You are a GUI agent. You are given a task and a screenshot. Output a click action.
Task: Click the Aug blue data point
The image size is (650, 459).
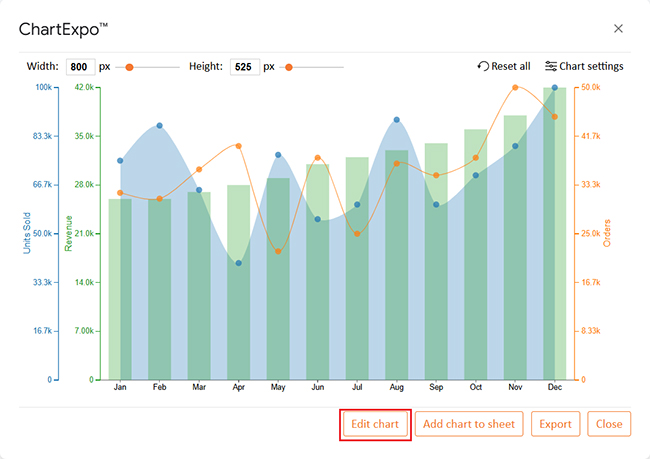tap(396, 120)
